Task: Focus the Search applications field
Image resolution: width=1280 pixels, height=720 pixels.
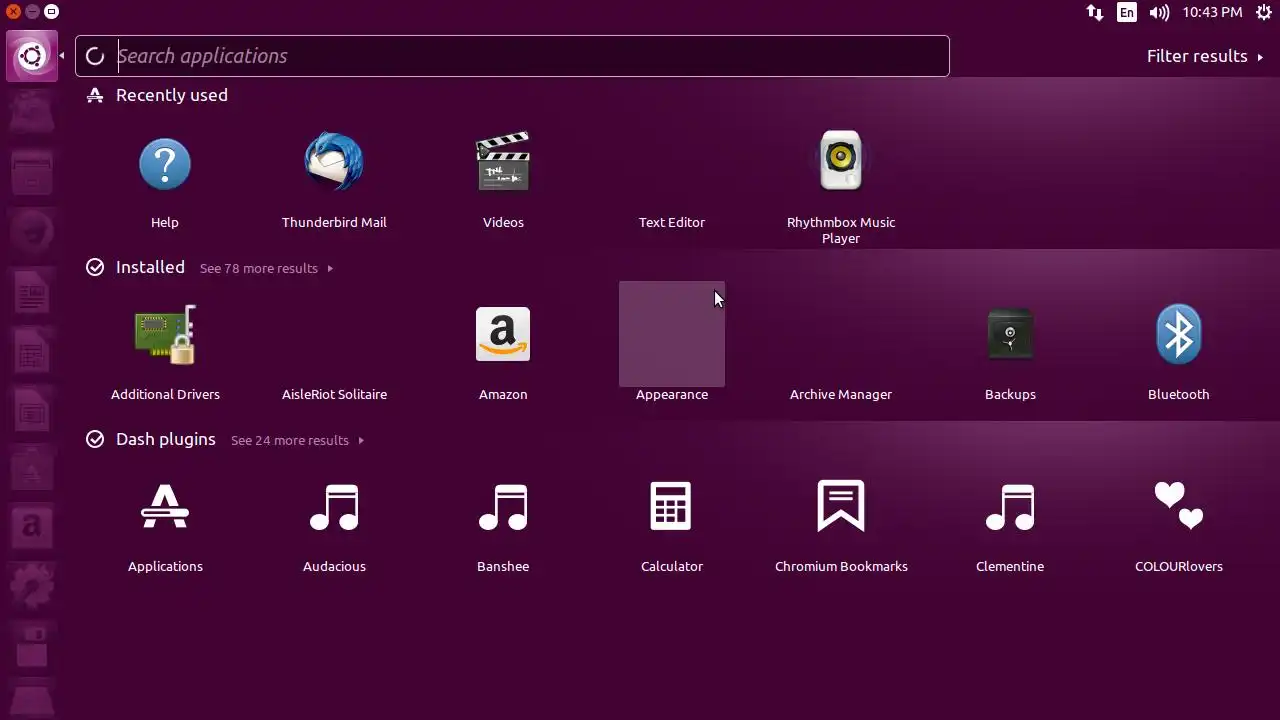Action: coord(512,56)
